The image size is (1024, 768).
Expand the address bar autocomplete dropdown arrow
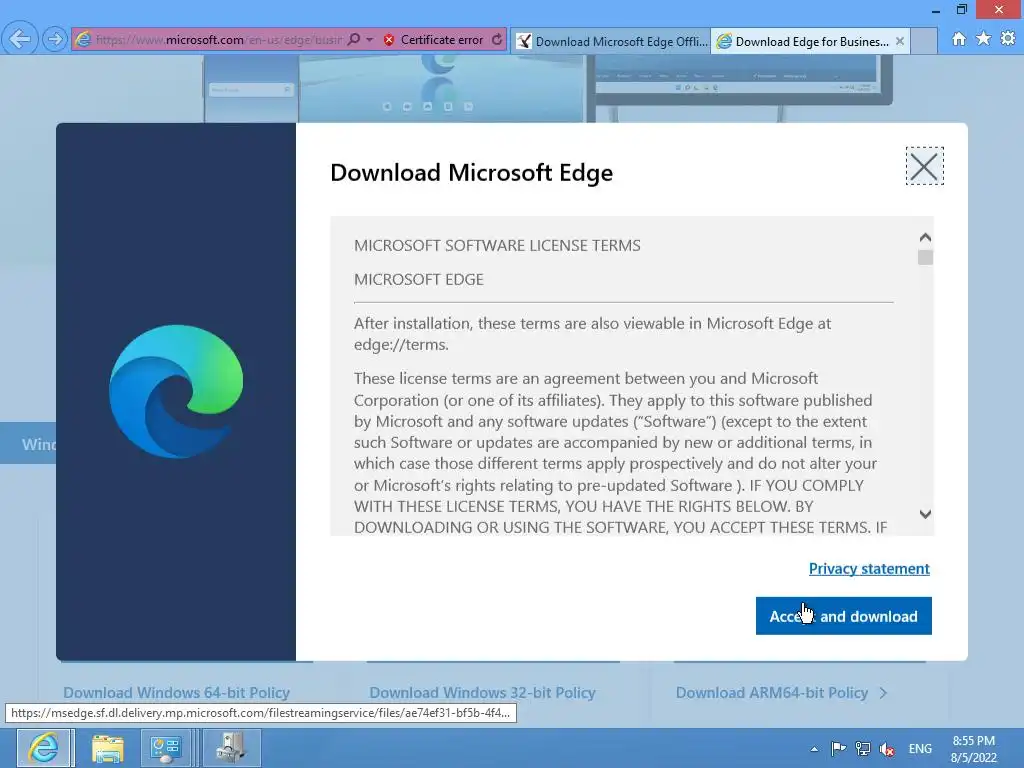click(370, 40)
